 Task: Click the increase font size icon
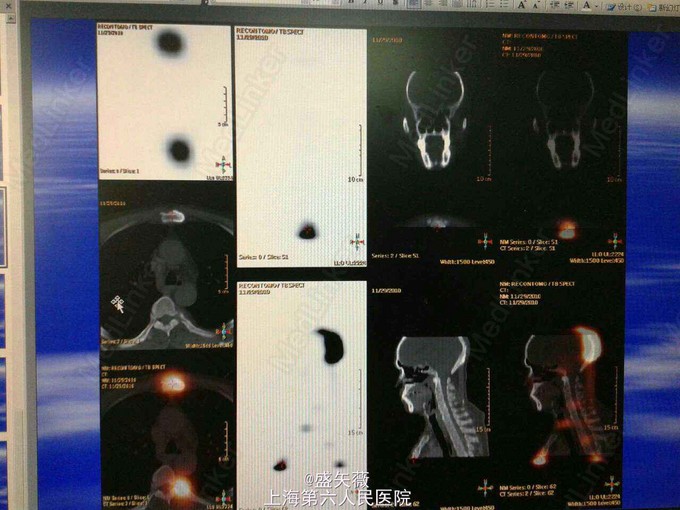[521, 6]
